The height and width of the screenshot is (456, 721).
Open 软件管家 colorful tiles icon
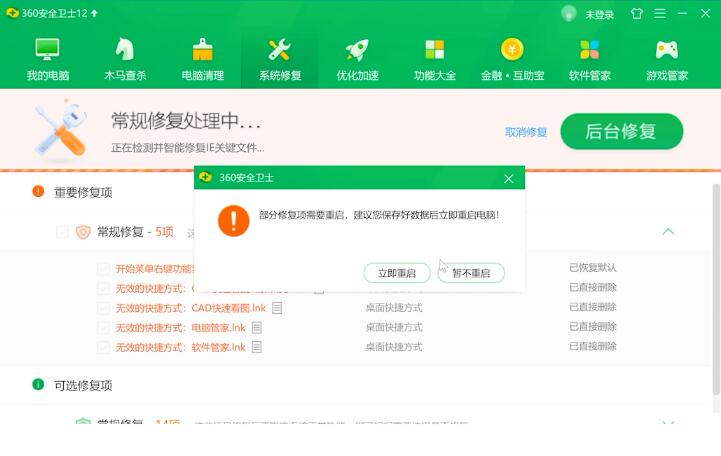(589, 50)
